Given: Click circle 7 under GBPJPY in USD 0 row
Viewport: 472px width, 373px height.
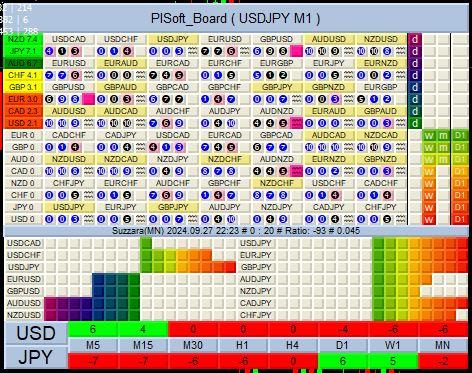Looking at the screenshot, I should [179, 219].
